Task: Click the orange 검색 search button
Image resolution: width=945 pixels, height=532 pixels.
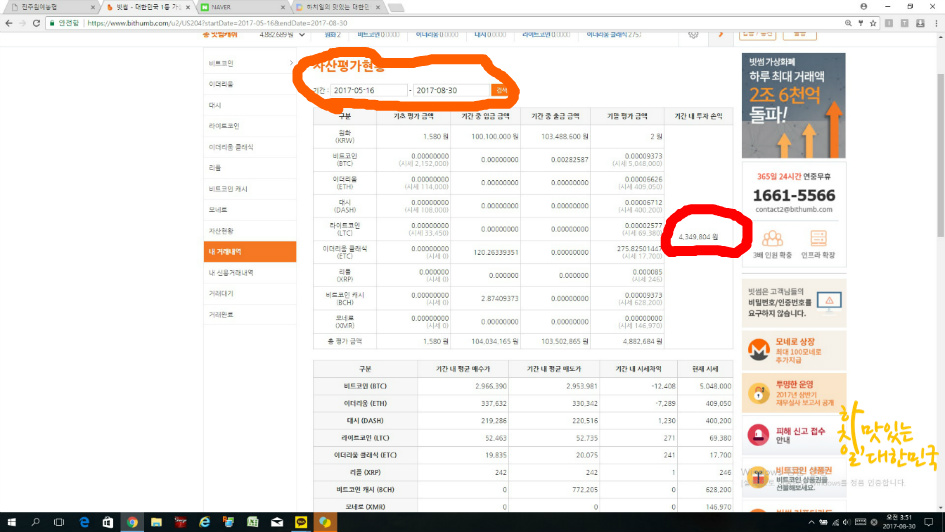Action: [x=501, y=90]
